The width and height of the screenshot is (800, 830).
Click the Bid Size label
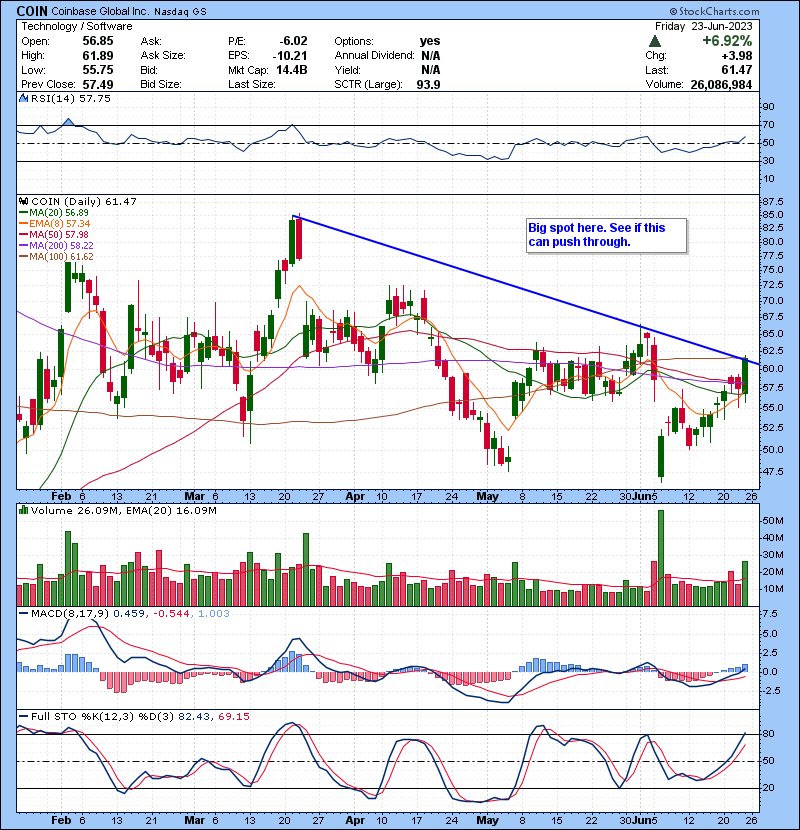pyautogui.click(x=161, y=84)
